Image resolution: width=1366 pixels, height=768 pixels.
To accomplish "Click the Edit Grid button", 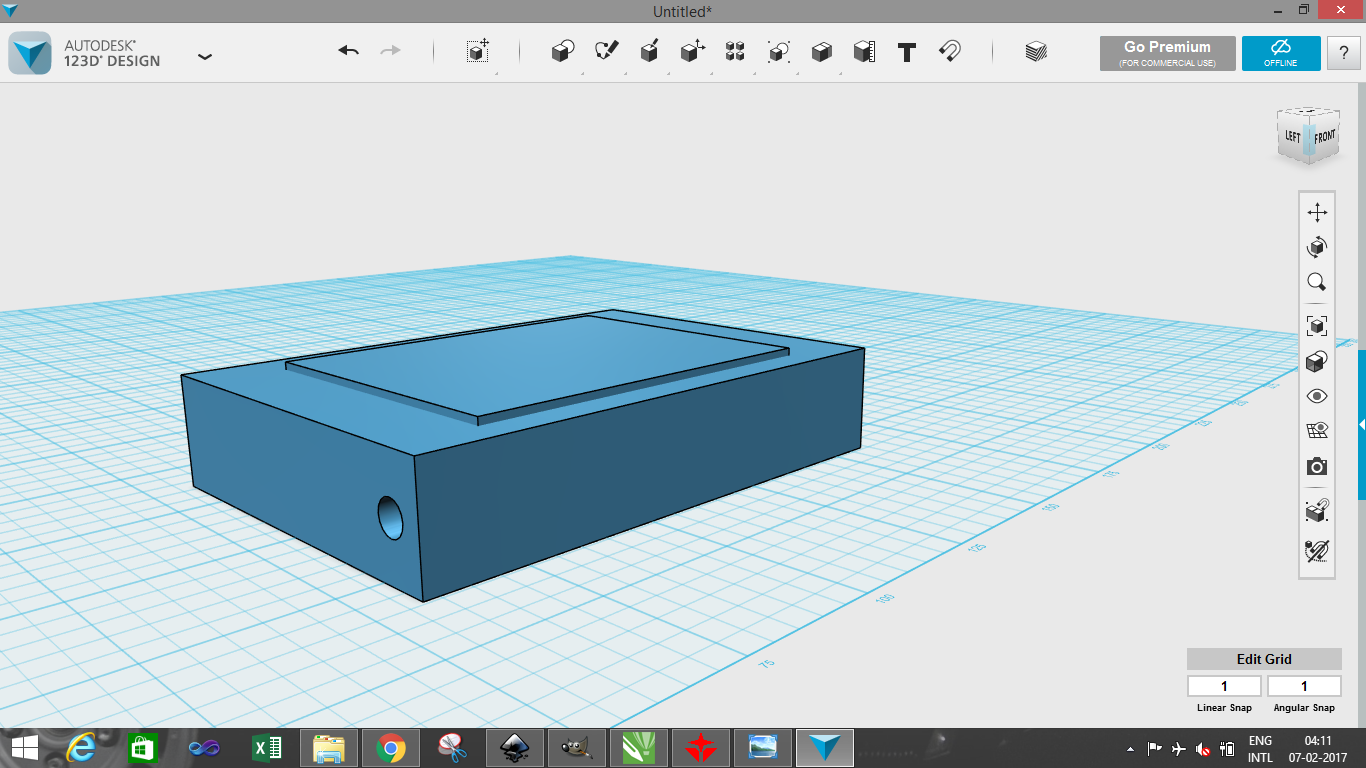I will [x=1264, y=659].
